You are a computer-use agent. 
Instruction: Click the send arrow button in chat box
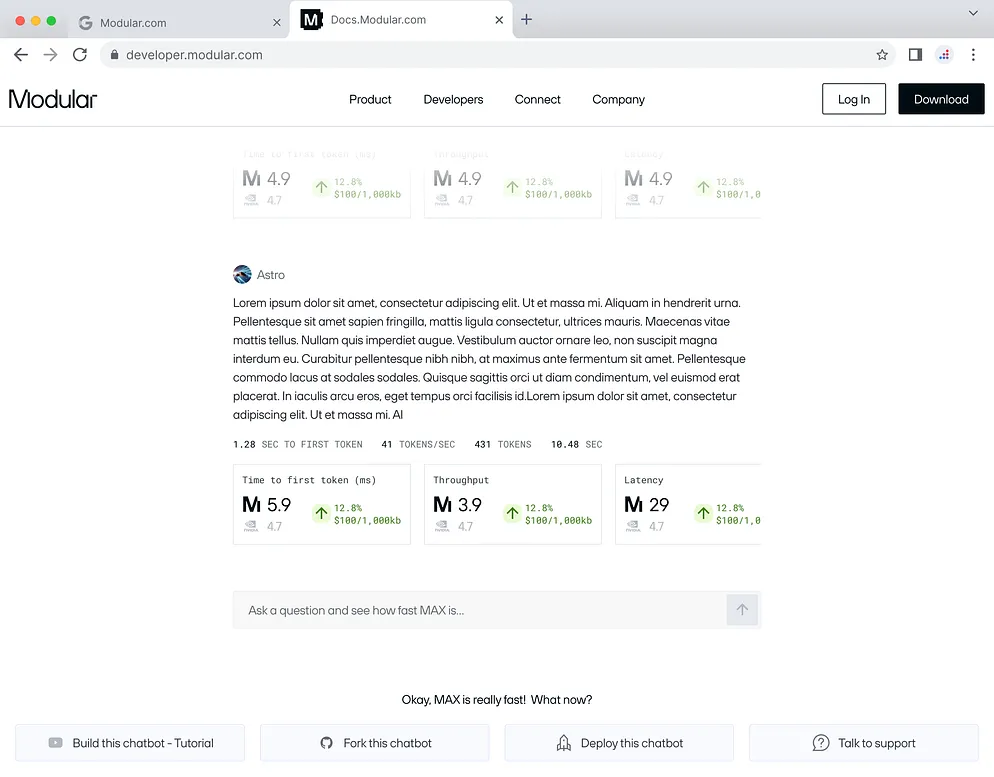point(742,610)
